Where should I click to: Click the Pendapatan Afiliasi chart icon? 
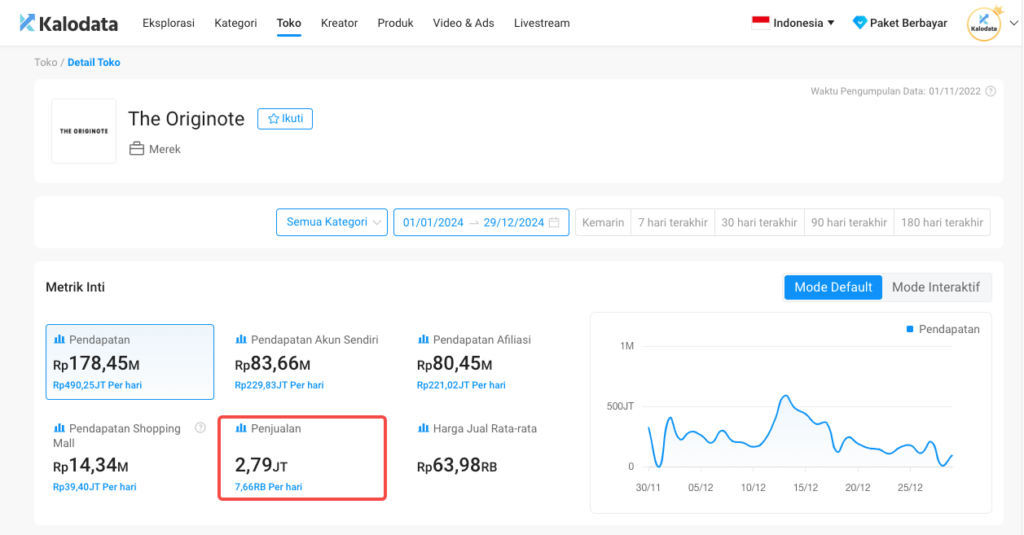pos(423,340)
